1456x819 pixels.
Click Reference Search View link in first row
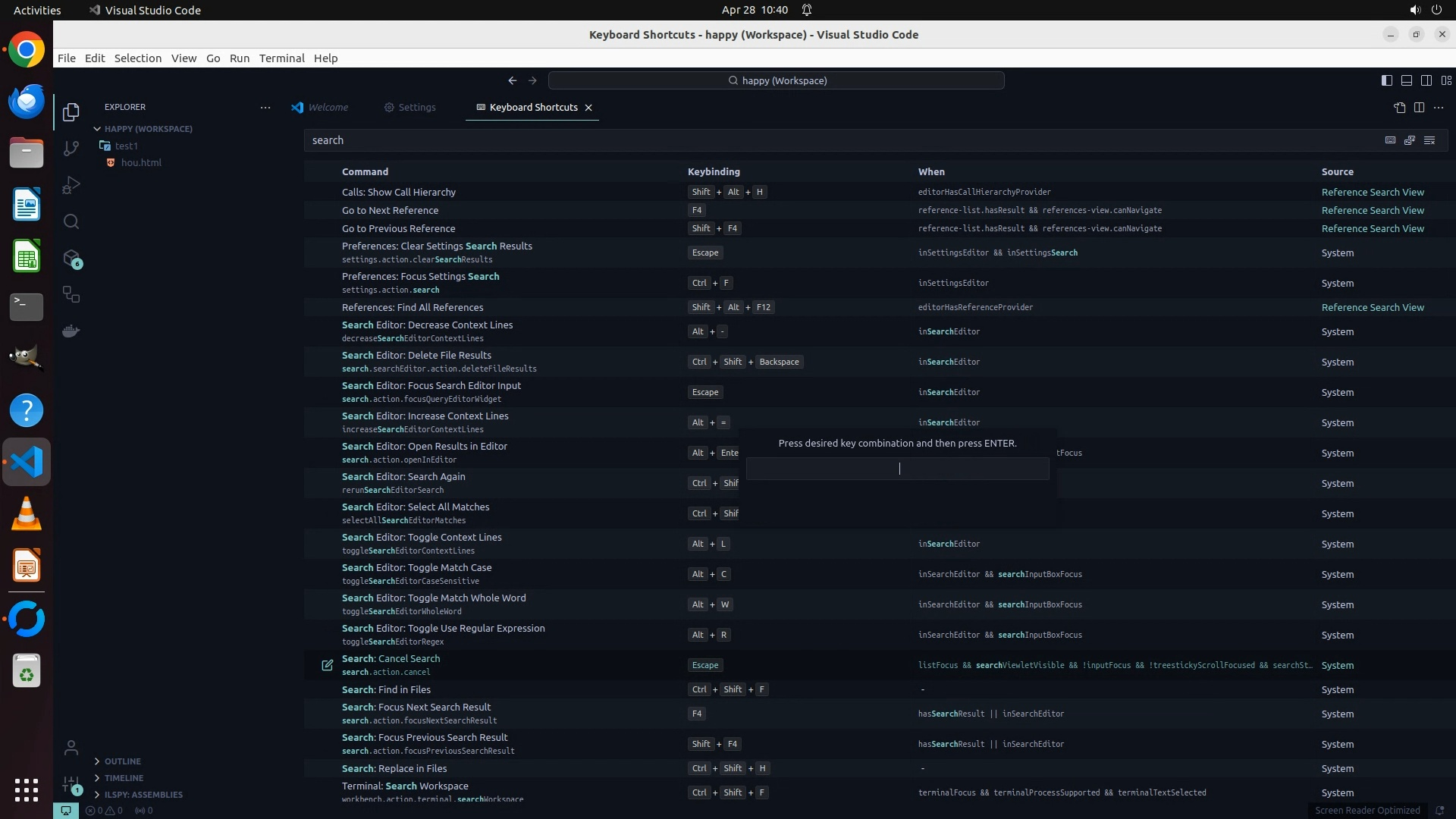click(1372, 193)
